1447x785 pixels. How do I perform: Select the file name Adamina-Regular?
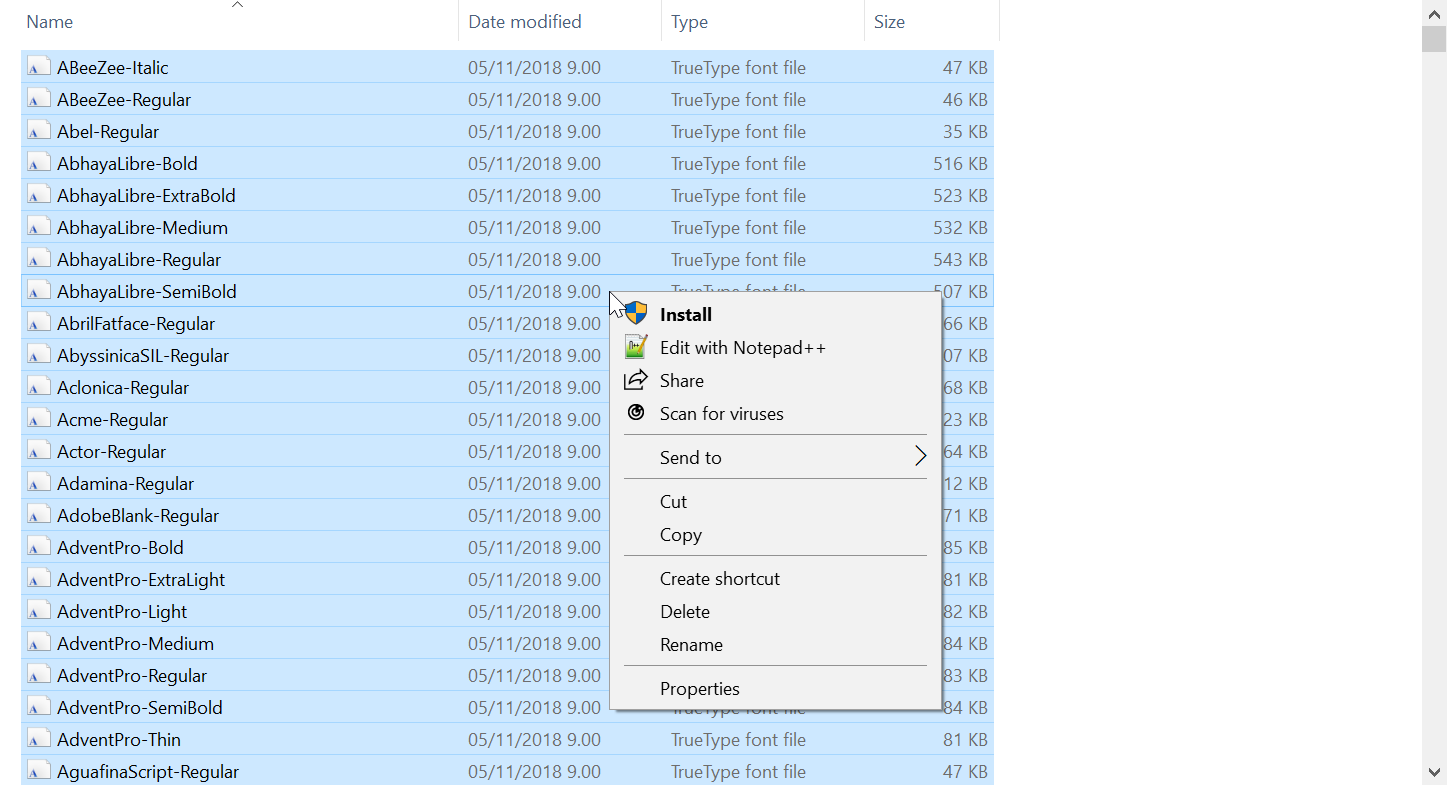point(126,484)
